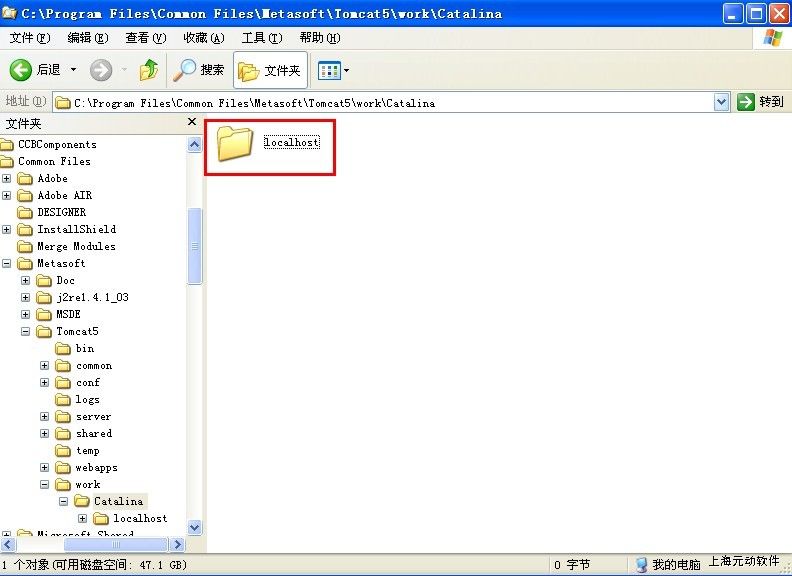
Task: Click the Up one level folder icon
Action: (x=149, y=70)
